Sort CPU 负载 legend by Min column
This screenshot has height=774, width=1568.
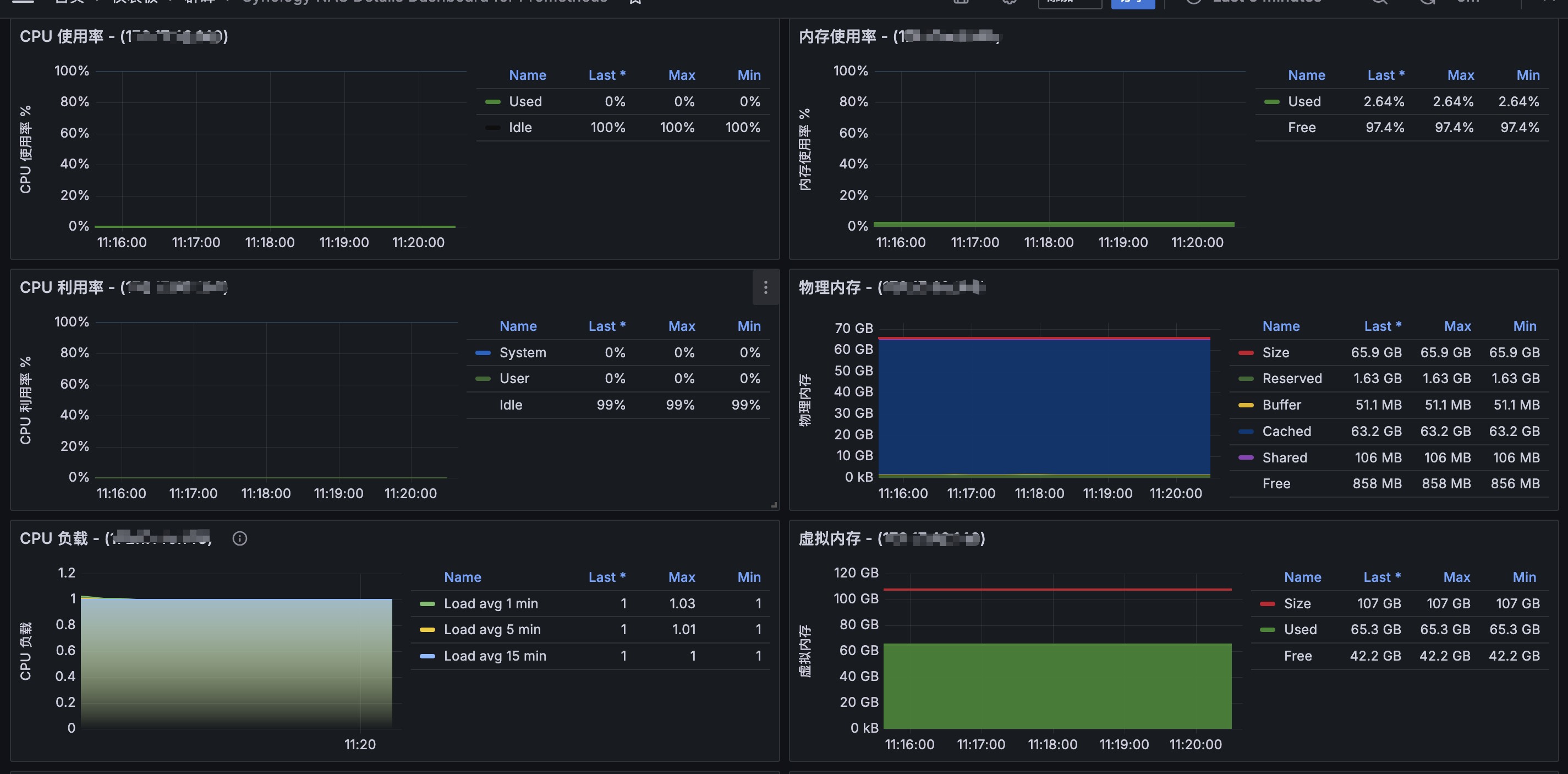pos(749,577)
